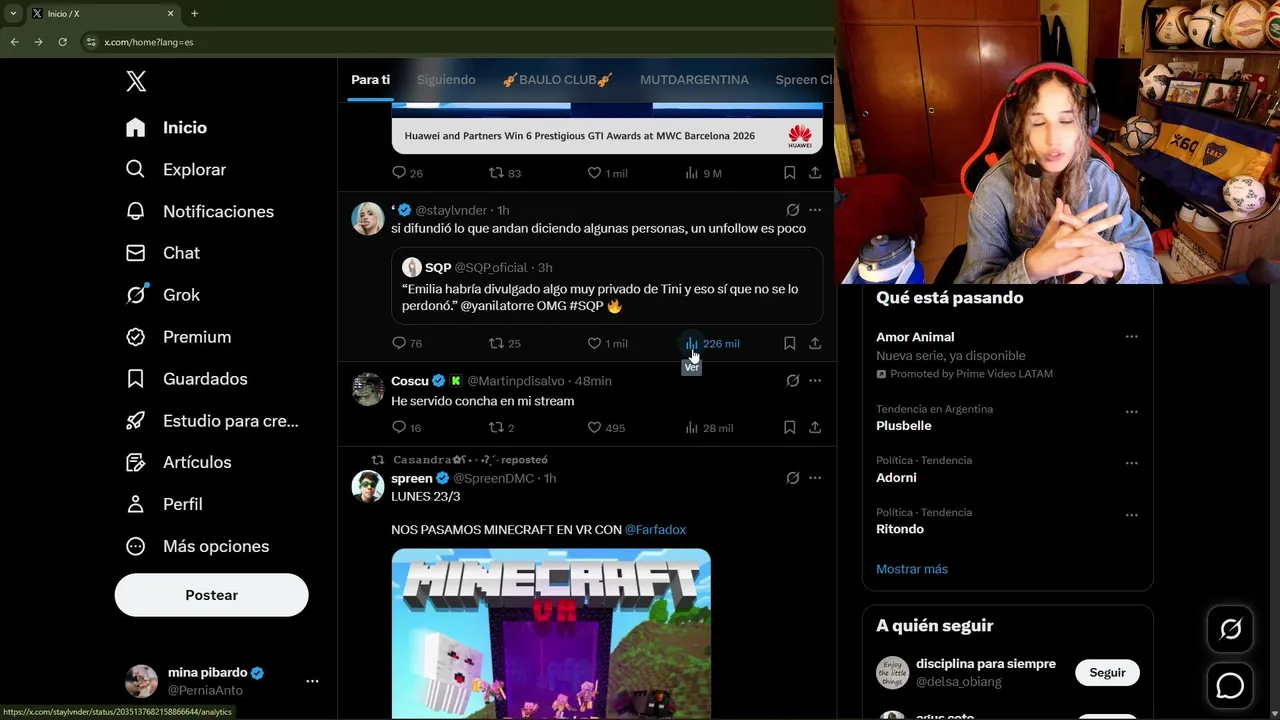The image size is (1280, 720).
Task: Follow disciplina para siempre with Seguir
Action: [x=1107, y=673]
